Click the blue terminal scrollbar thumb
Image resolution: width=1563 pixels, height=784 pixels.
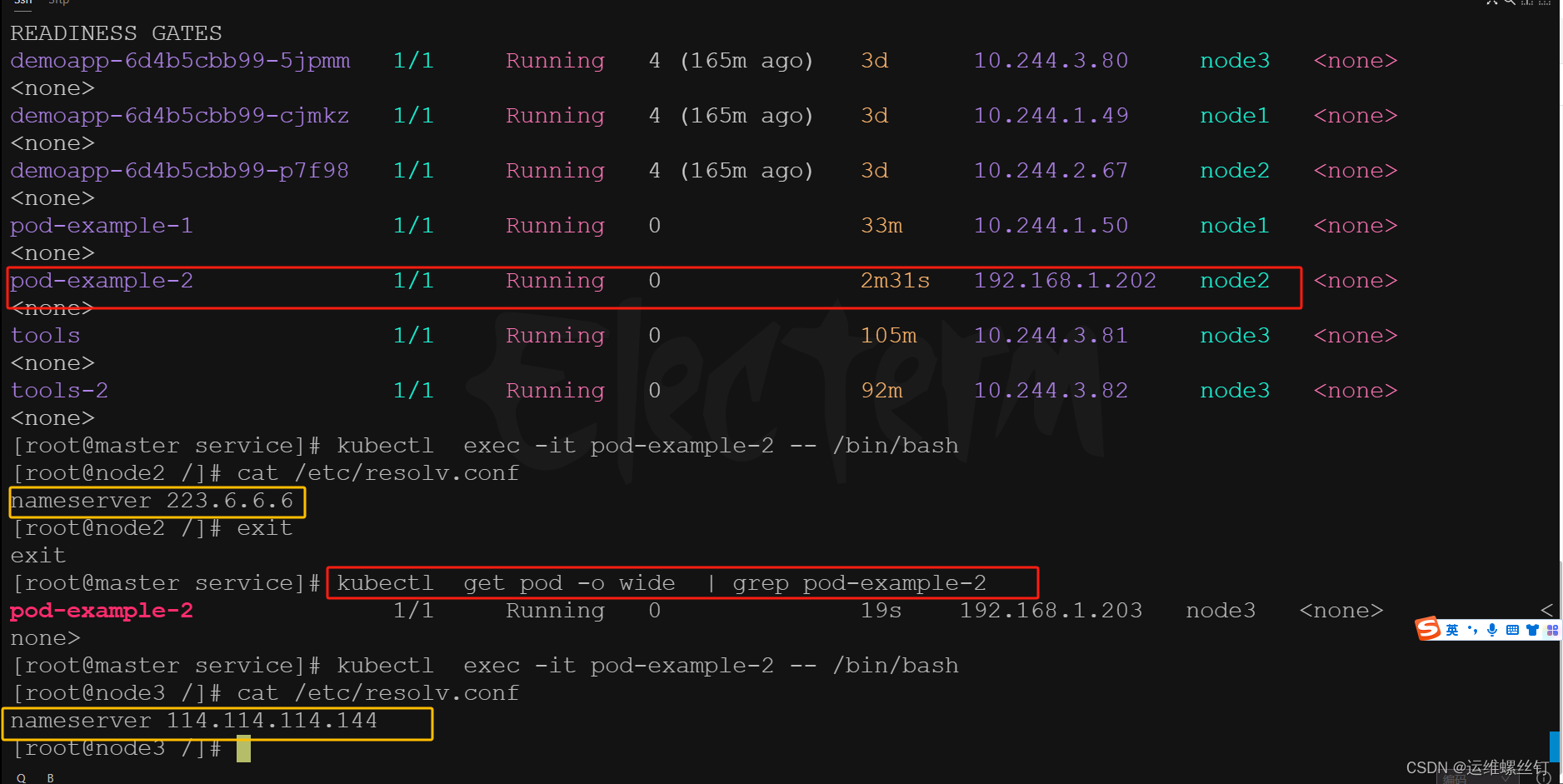tap(1555, 747)
